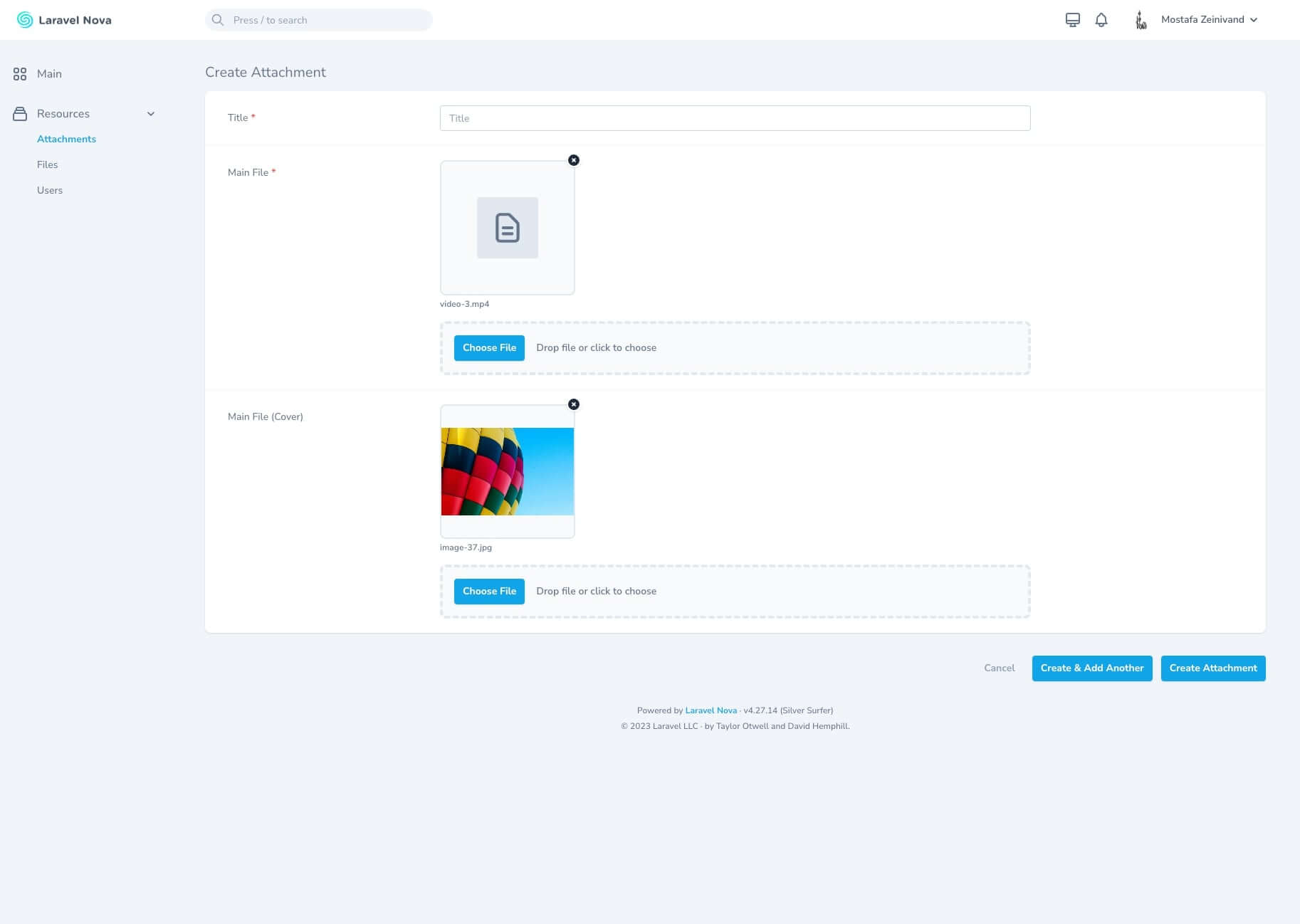The image size is (1300, 924).
Task: Collapse the Resources section chevron
Action: 151,114
